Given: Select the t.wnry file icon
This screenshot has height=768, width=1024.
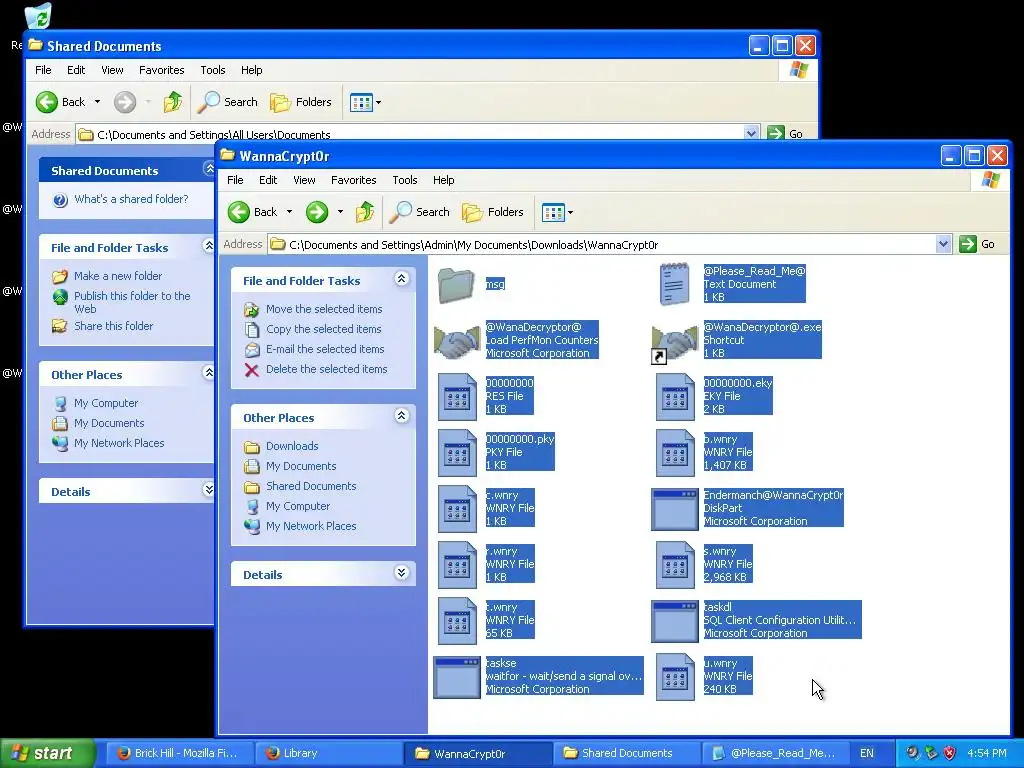Looking at the screenshot, I should point(457,621).
